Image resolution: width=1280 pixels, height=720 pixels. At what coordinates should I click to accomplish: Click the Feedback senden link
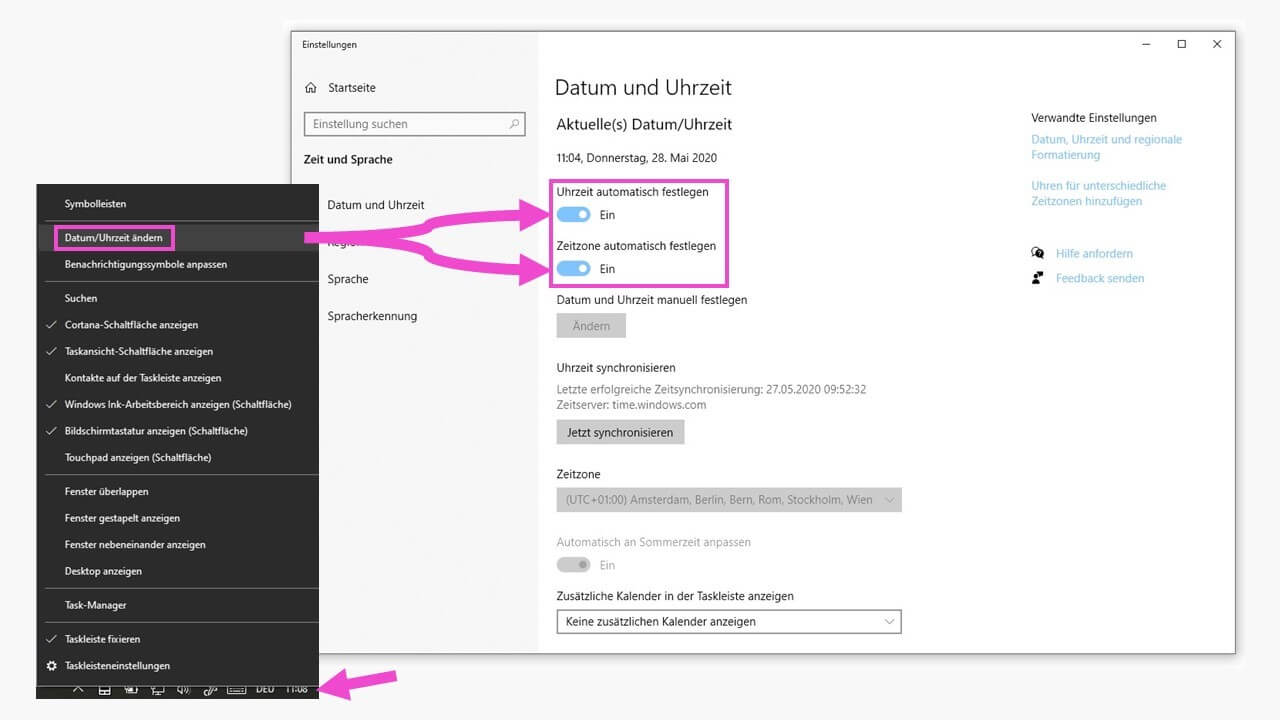[1100, 278]
